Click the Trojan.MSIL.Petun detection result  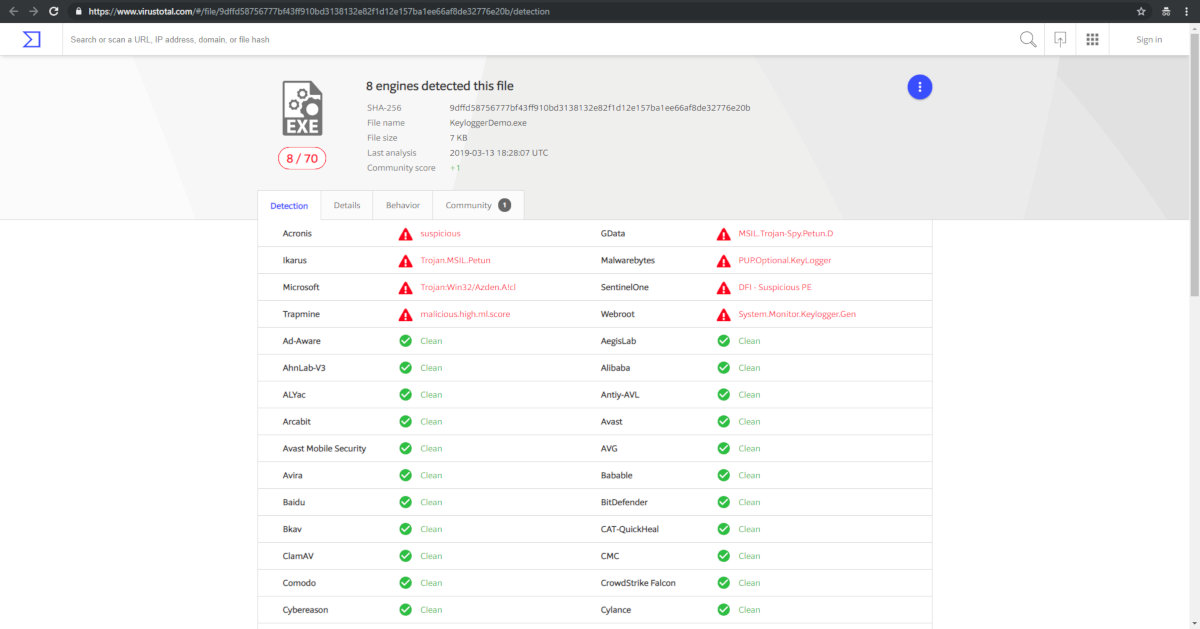pos(455,261)
